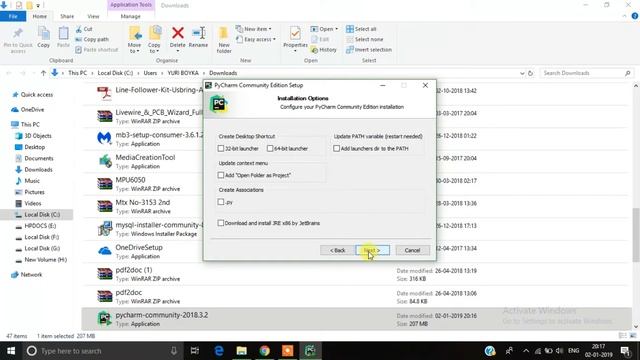
Task: Check Add "Open Folder as Project"
Action: pyautogui.click(x=221, y=175)
